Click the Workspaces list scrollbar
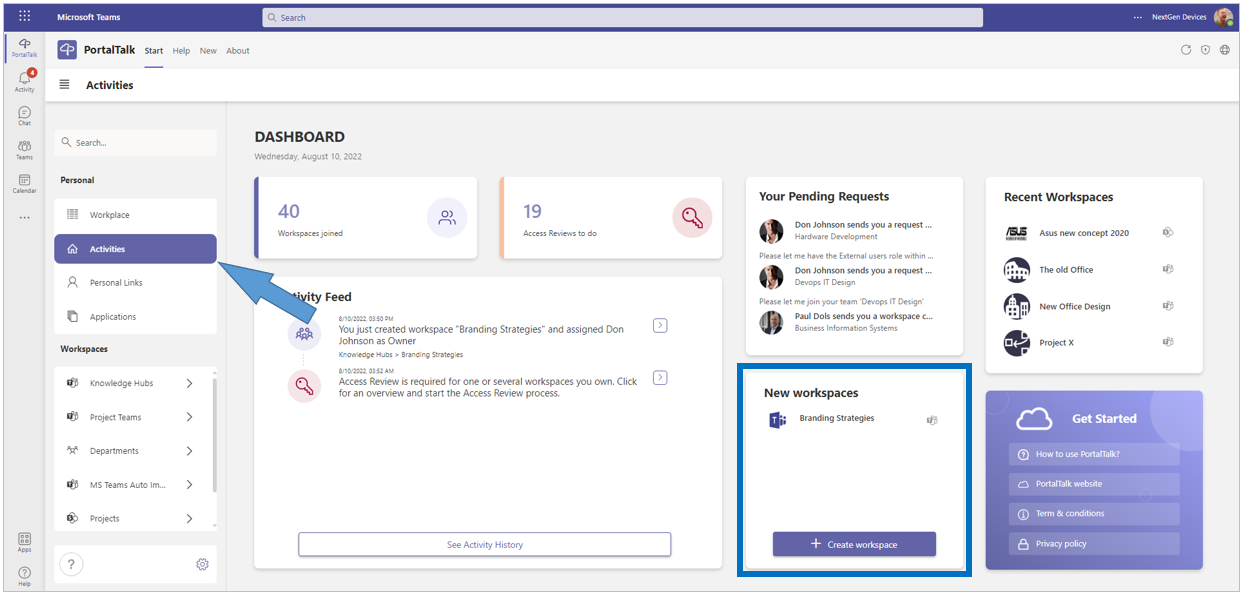The width and height of the screenshot is (1244, 595). point(215,435)
